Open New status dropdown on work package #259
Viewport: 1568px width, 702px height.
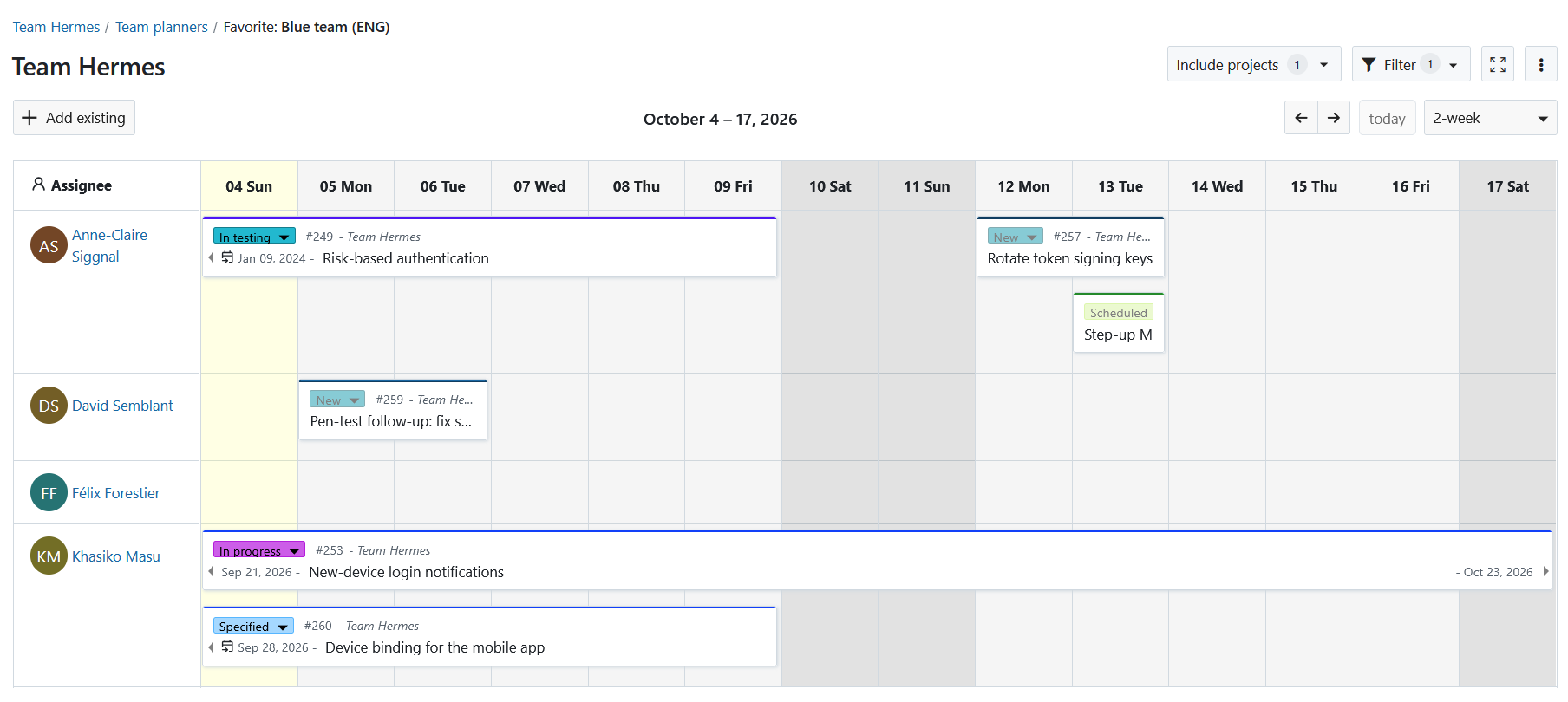[x=337, y=400]
